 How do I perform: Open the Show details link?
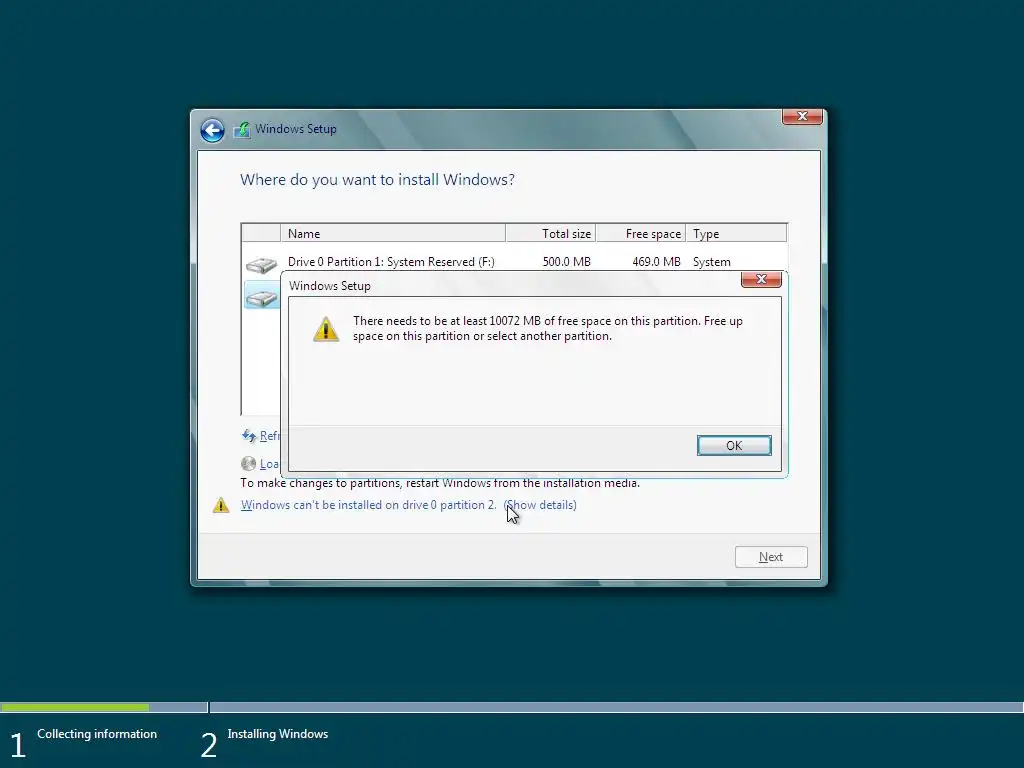click(540, 505)
